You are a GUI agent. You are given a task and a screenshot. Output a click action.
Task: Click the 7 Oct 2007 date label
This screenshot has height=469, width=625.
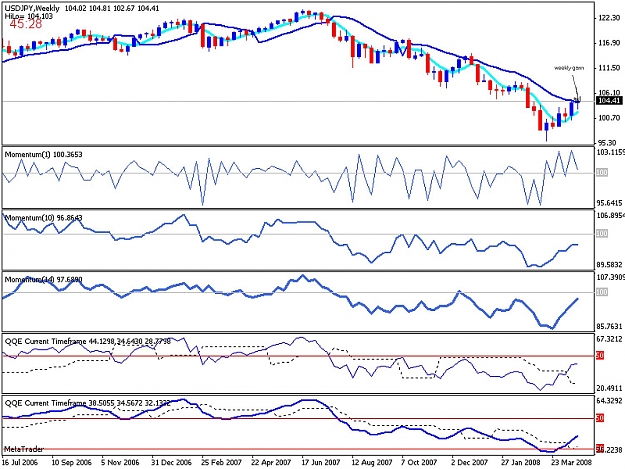point(421,462)
